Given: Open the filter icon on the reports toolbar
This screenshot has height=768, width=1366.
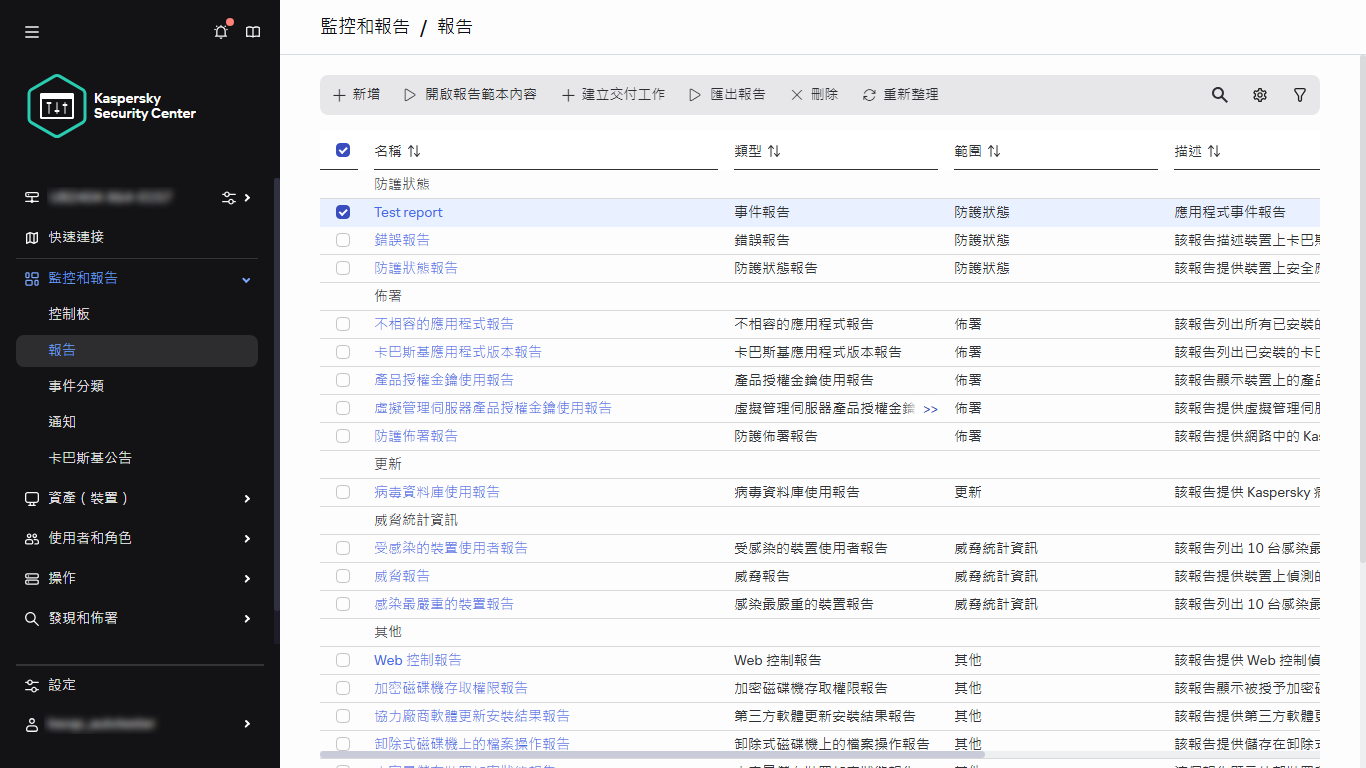Looking at the screenshot, I should tap(1299, 94).
